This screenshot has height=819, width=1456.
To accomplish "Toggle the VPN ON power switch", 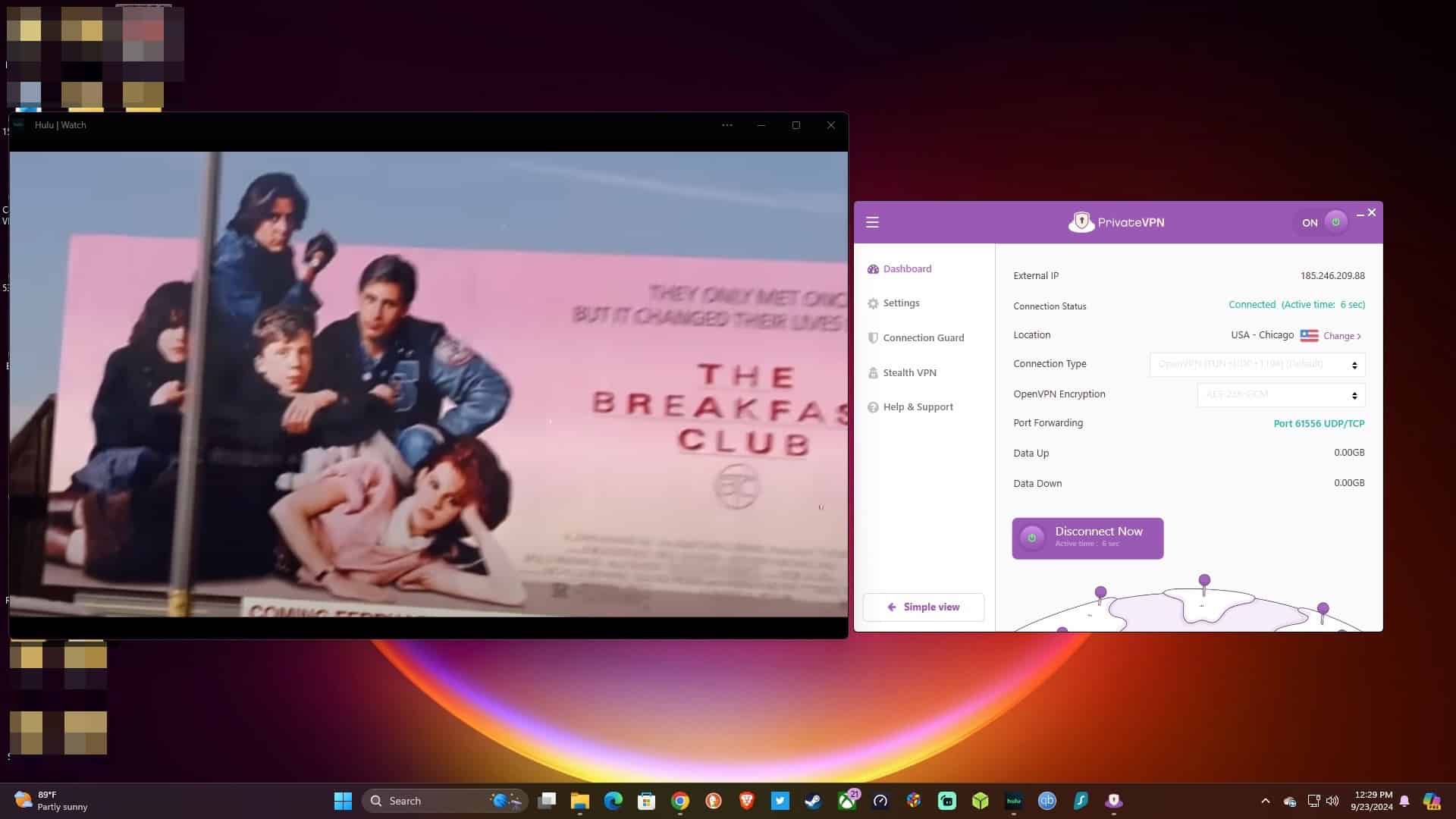I will 1335,222.
